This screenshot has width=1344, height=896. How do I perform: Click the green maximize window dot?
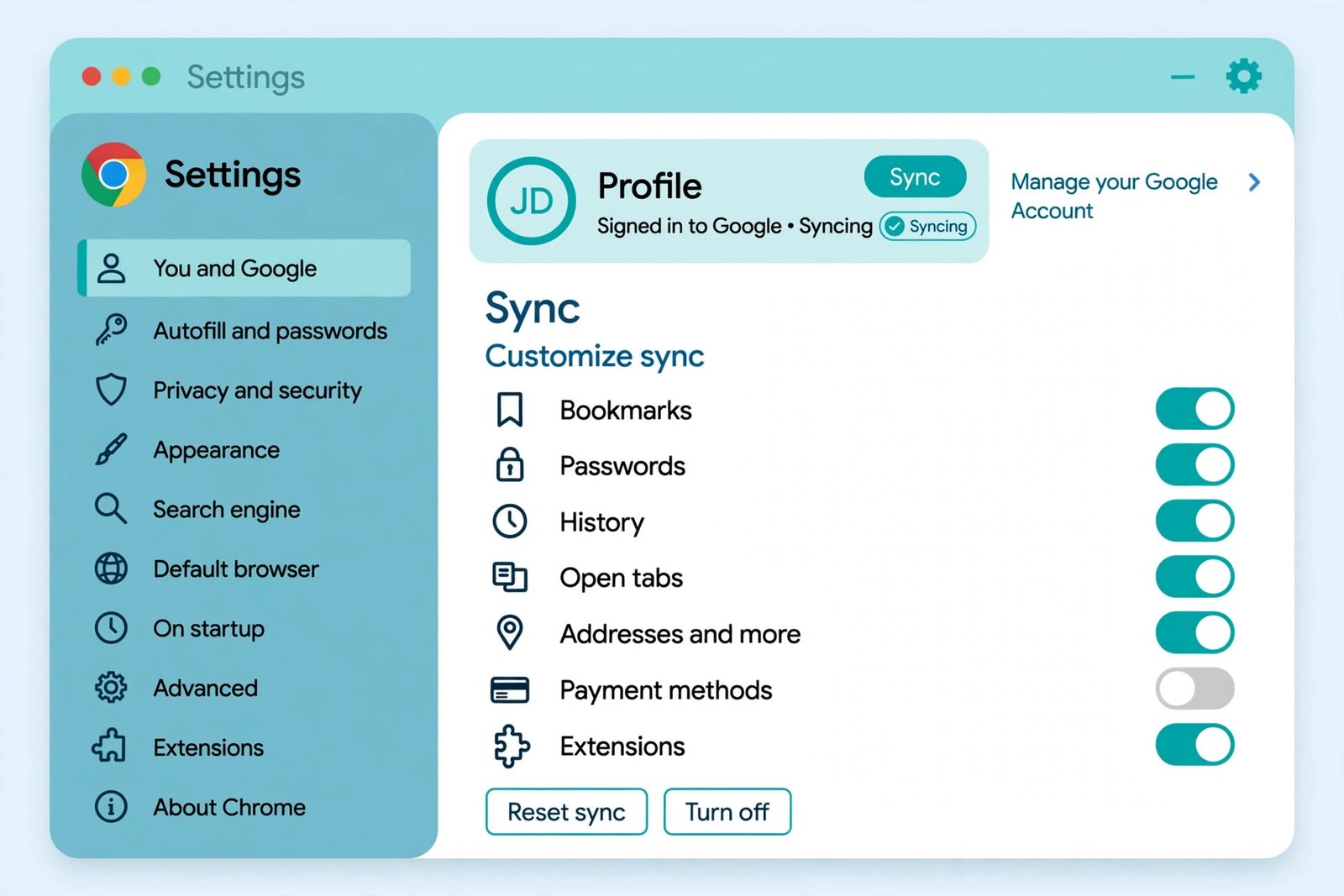151,76
